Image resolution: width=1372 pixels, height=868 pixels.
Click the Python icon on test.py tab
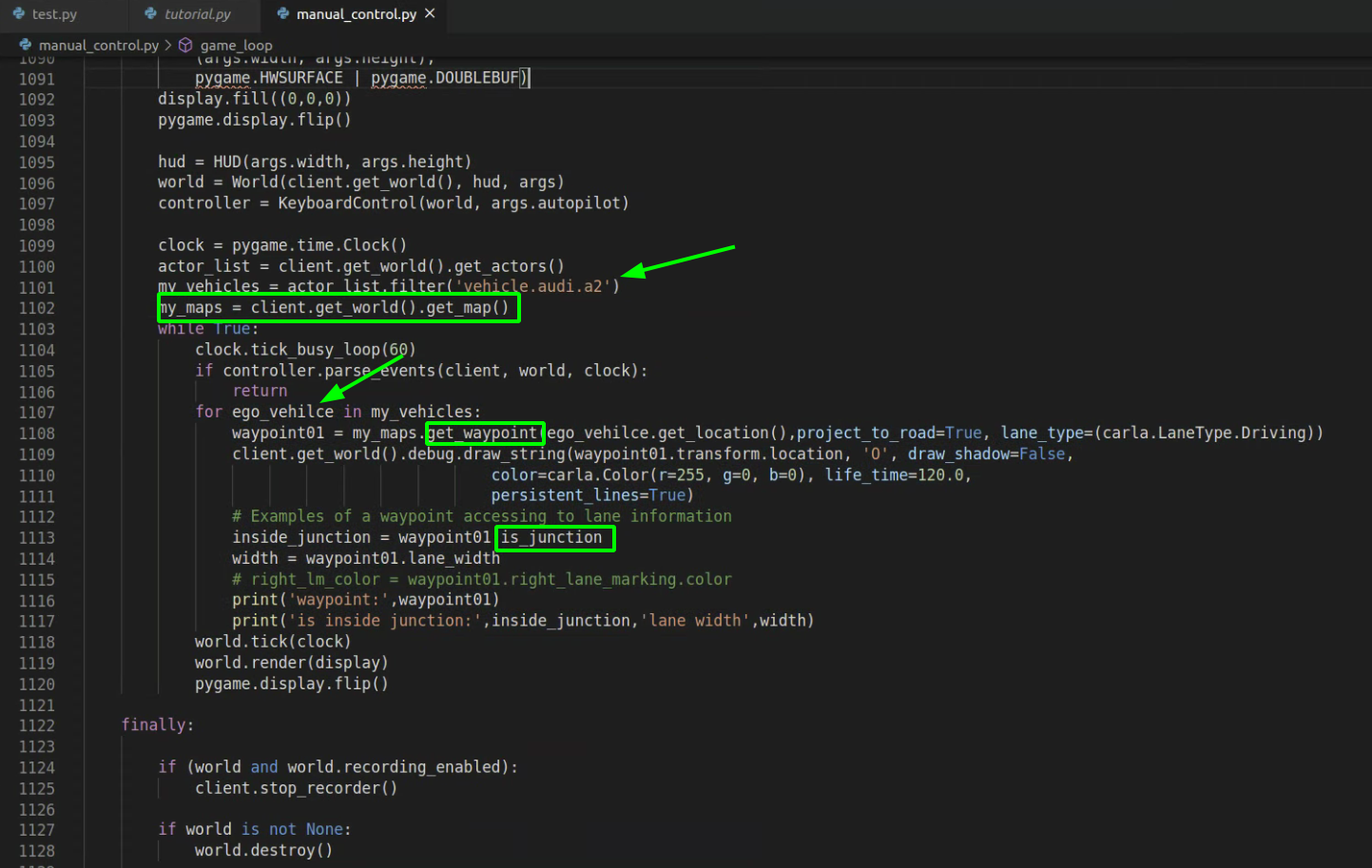tap(19, 14)
